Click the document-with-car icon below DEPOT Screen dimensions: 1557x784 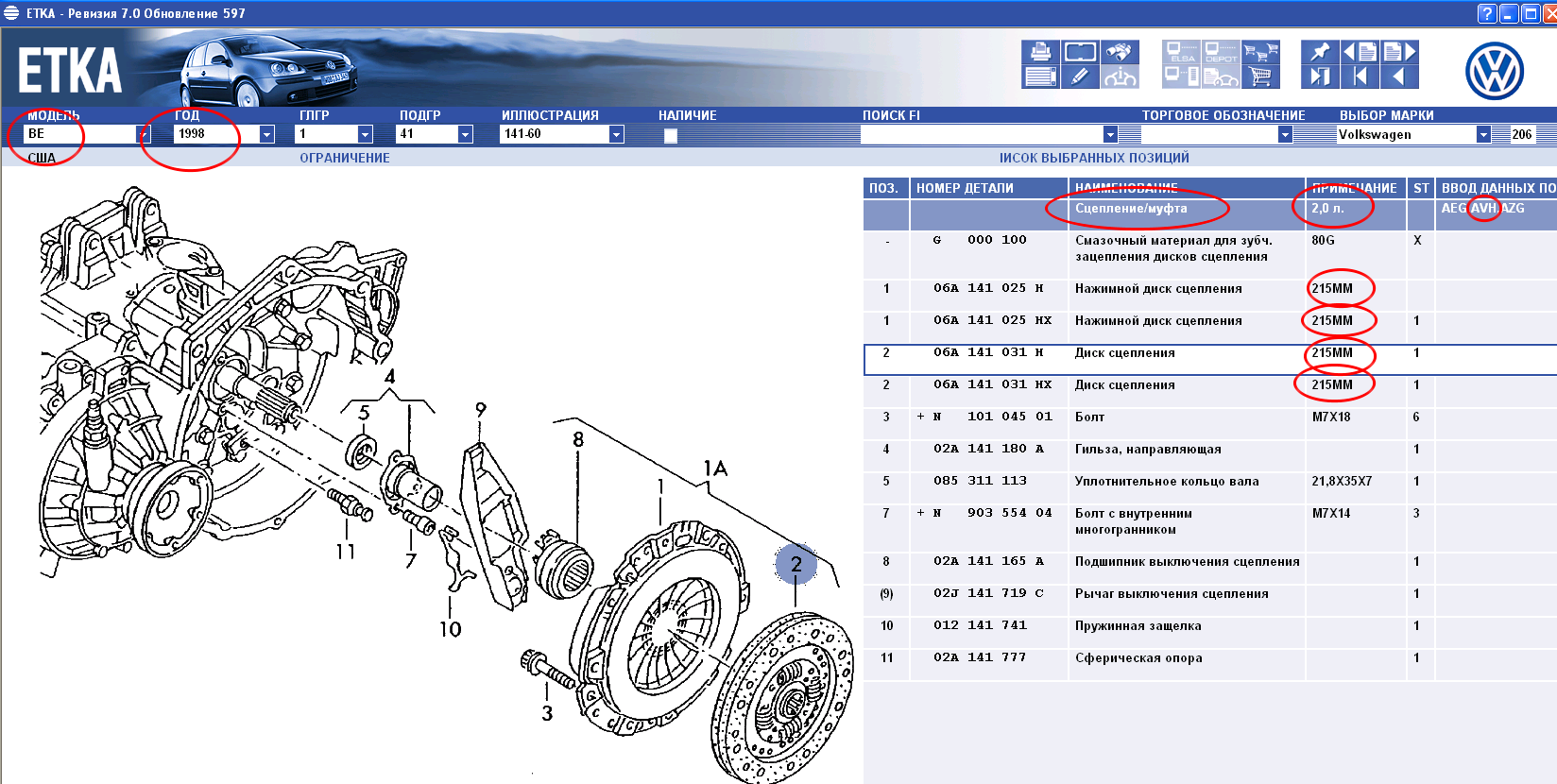click(1221, 77)
